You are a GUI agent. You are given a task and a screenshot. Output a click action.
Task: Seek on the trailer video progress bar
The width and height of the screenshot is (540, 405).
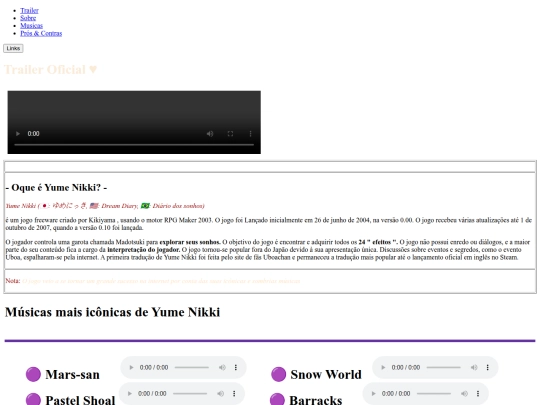(x=134, y=145)
